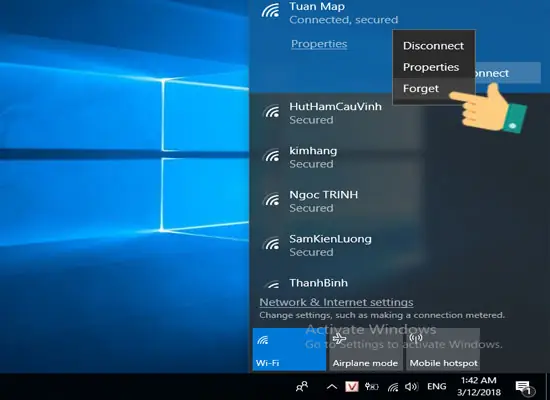Open the Properties link under Tuan Map

click(319, 44)
